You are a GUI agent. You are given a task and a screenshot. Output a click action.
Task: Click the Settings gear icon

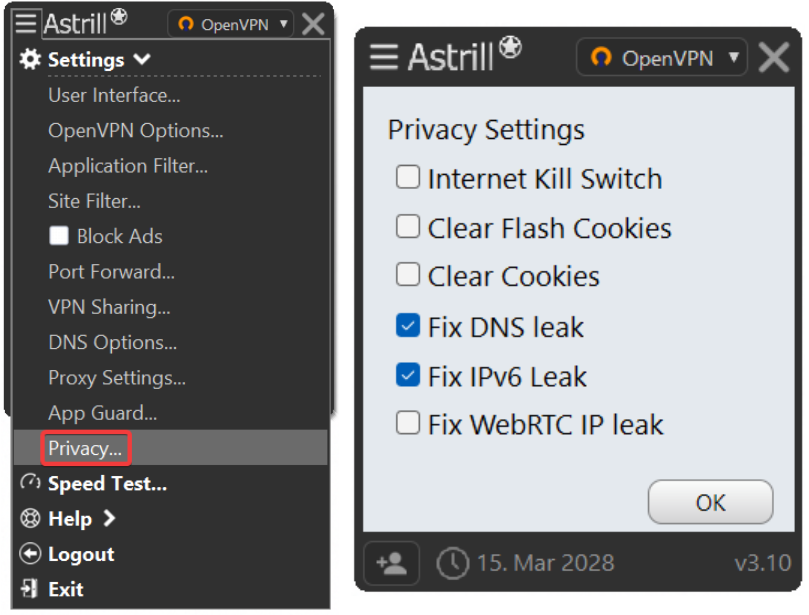coord(30,59)
